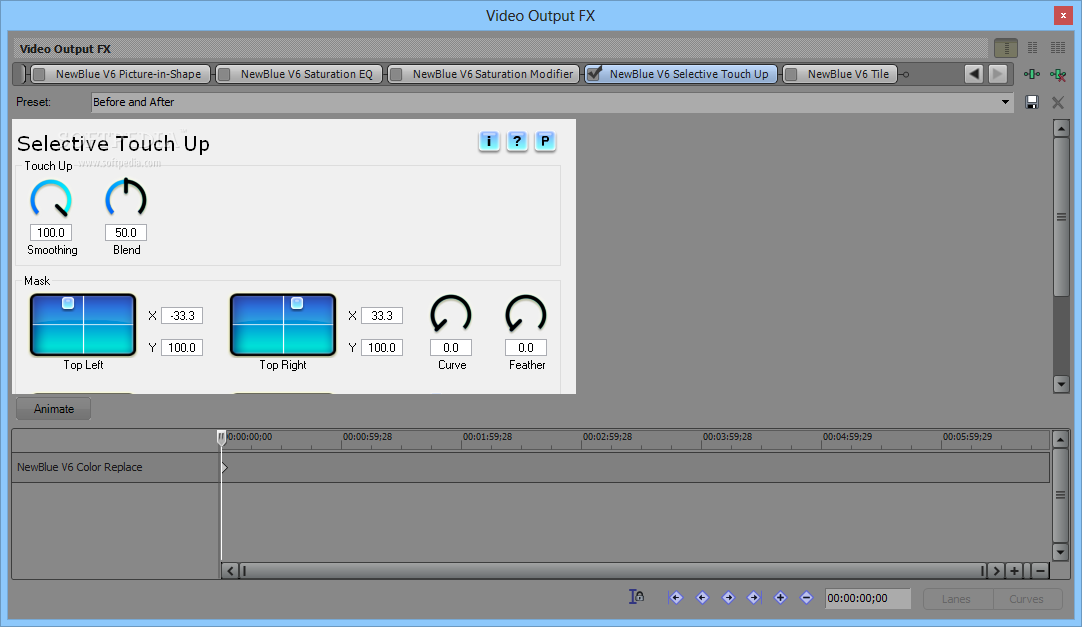This screenshot has height=627, width=1082.
Task: Save the current preset with the floppy icon
Action: 1032,102
